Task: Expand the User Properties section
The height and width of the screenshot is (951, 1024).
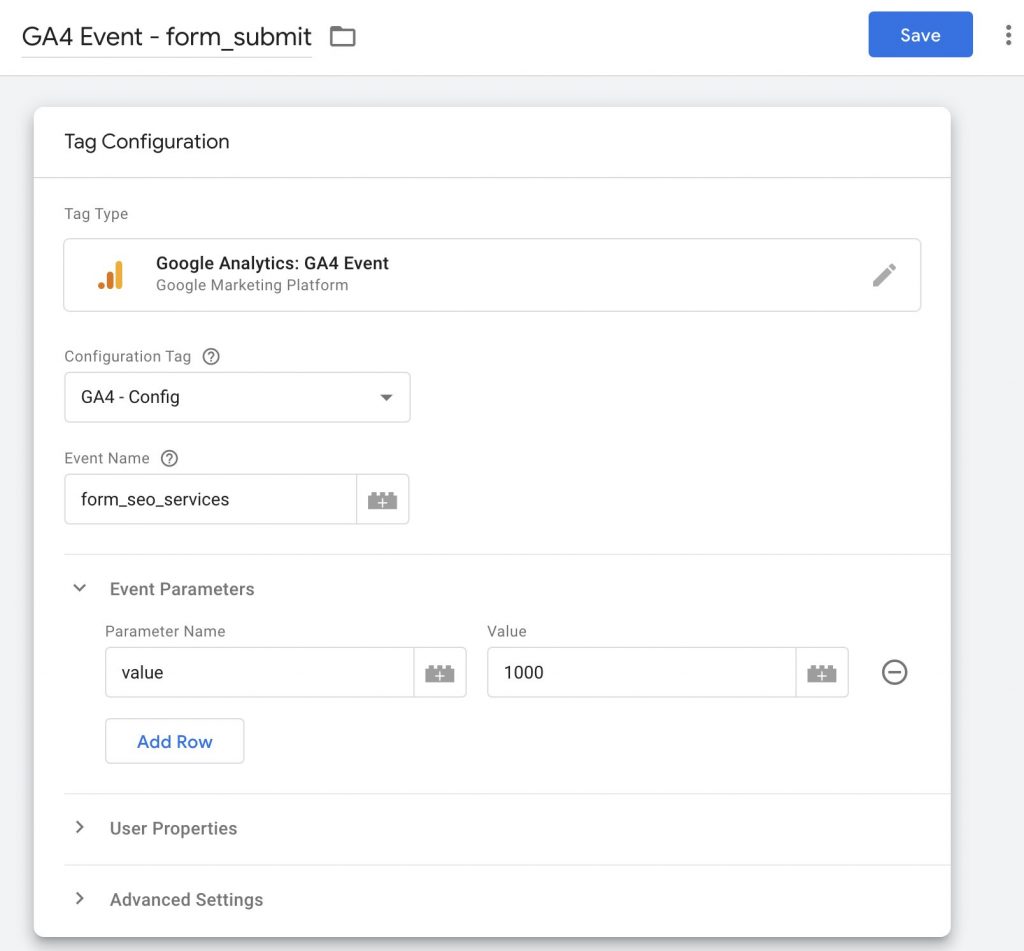Action: 80,827
